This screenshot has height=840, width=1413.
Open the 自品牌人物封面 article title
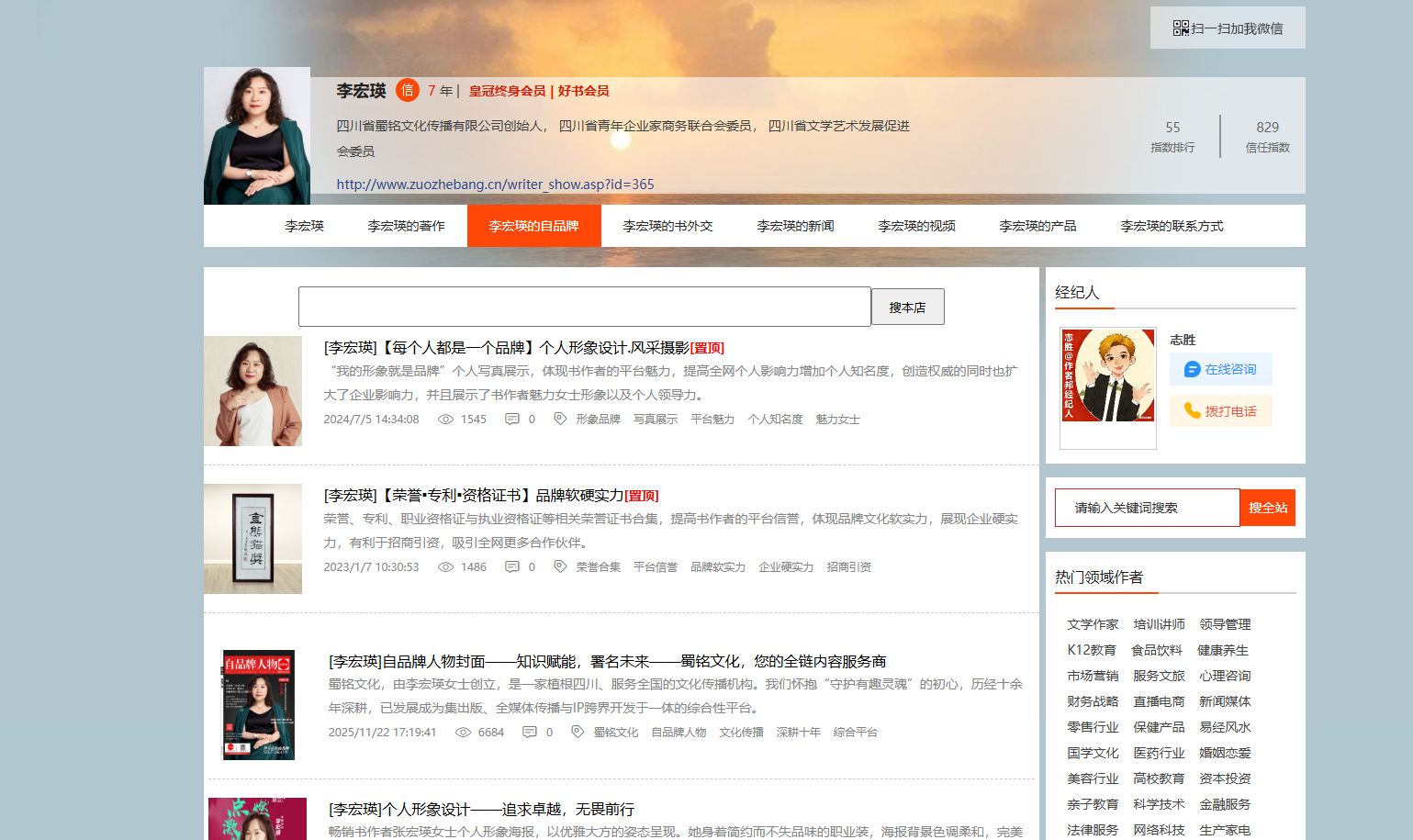pyautogui.click(x=607, y=661)
